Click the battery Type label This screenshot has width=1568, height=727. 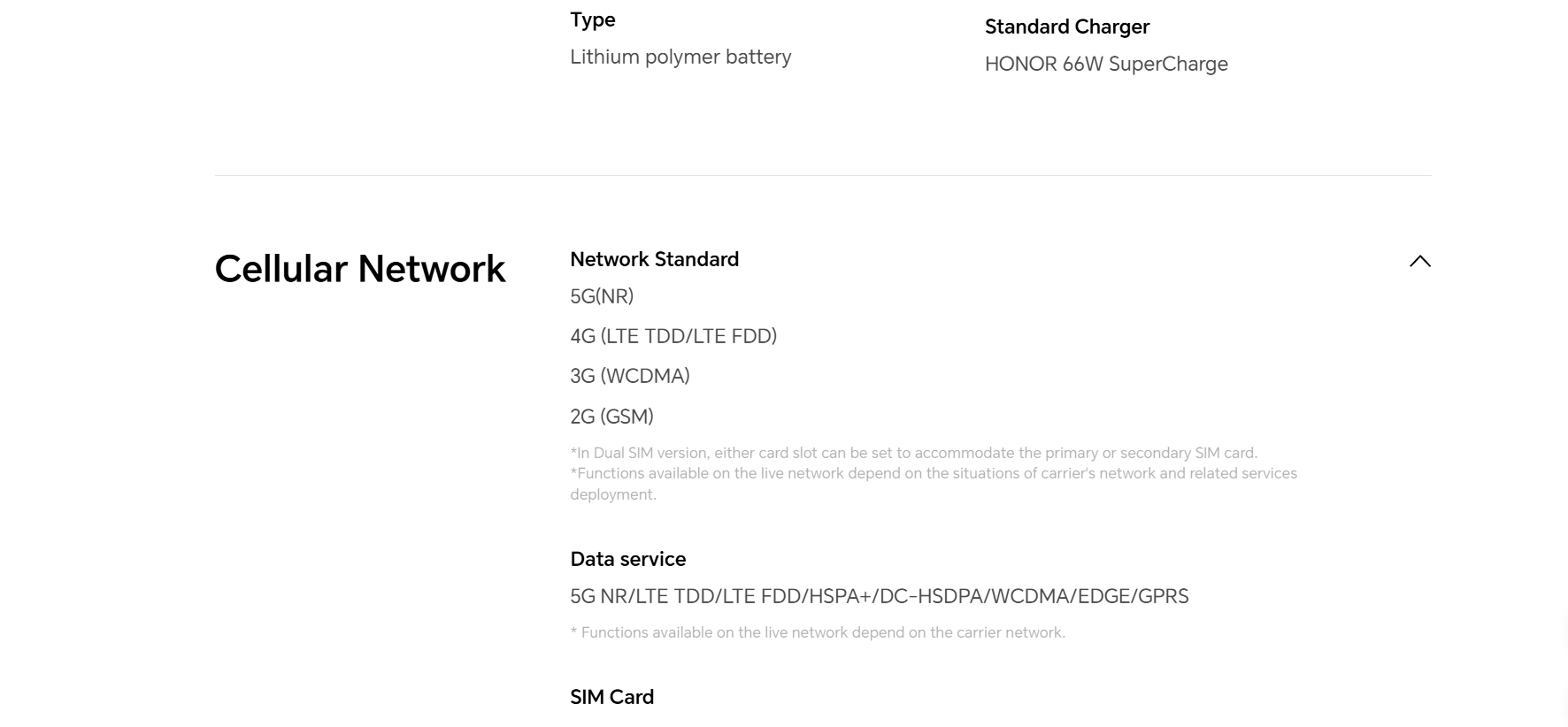point(592,19)
